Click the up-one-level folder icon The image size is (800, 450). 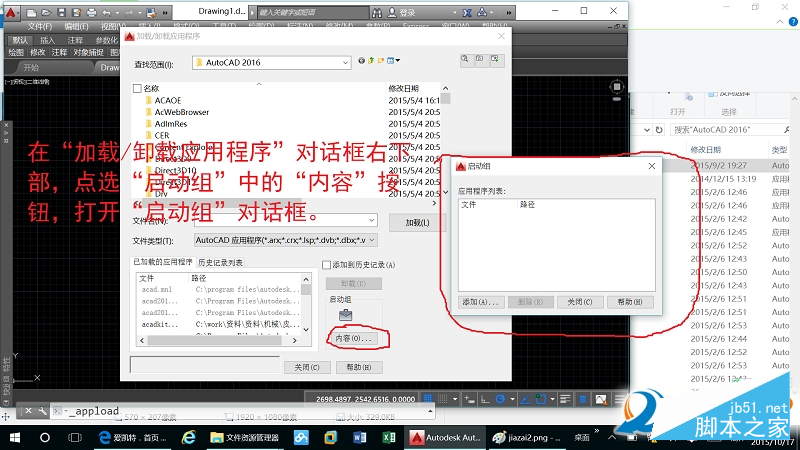pos(371,60)
